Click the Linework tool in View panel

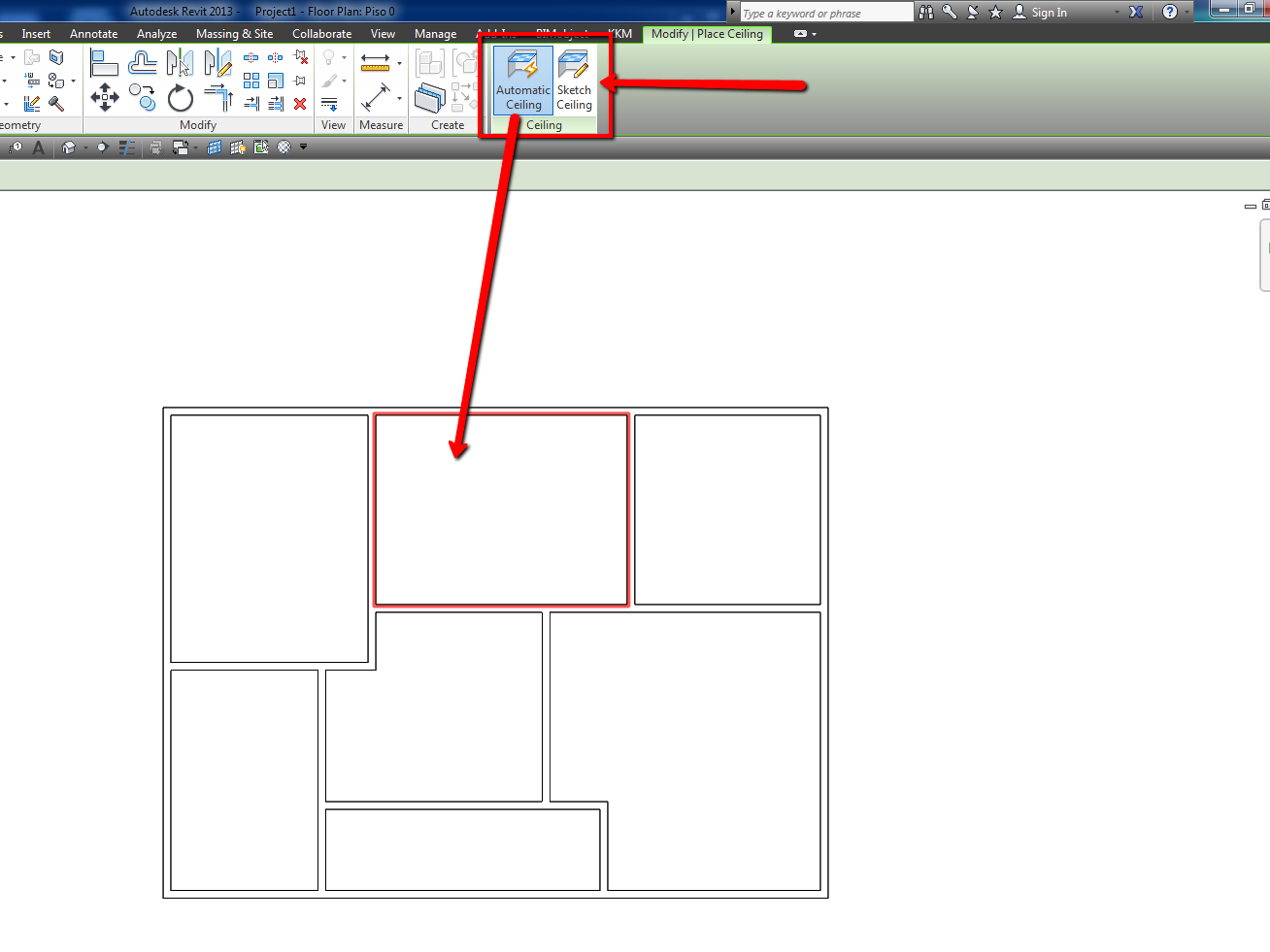330,103
